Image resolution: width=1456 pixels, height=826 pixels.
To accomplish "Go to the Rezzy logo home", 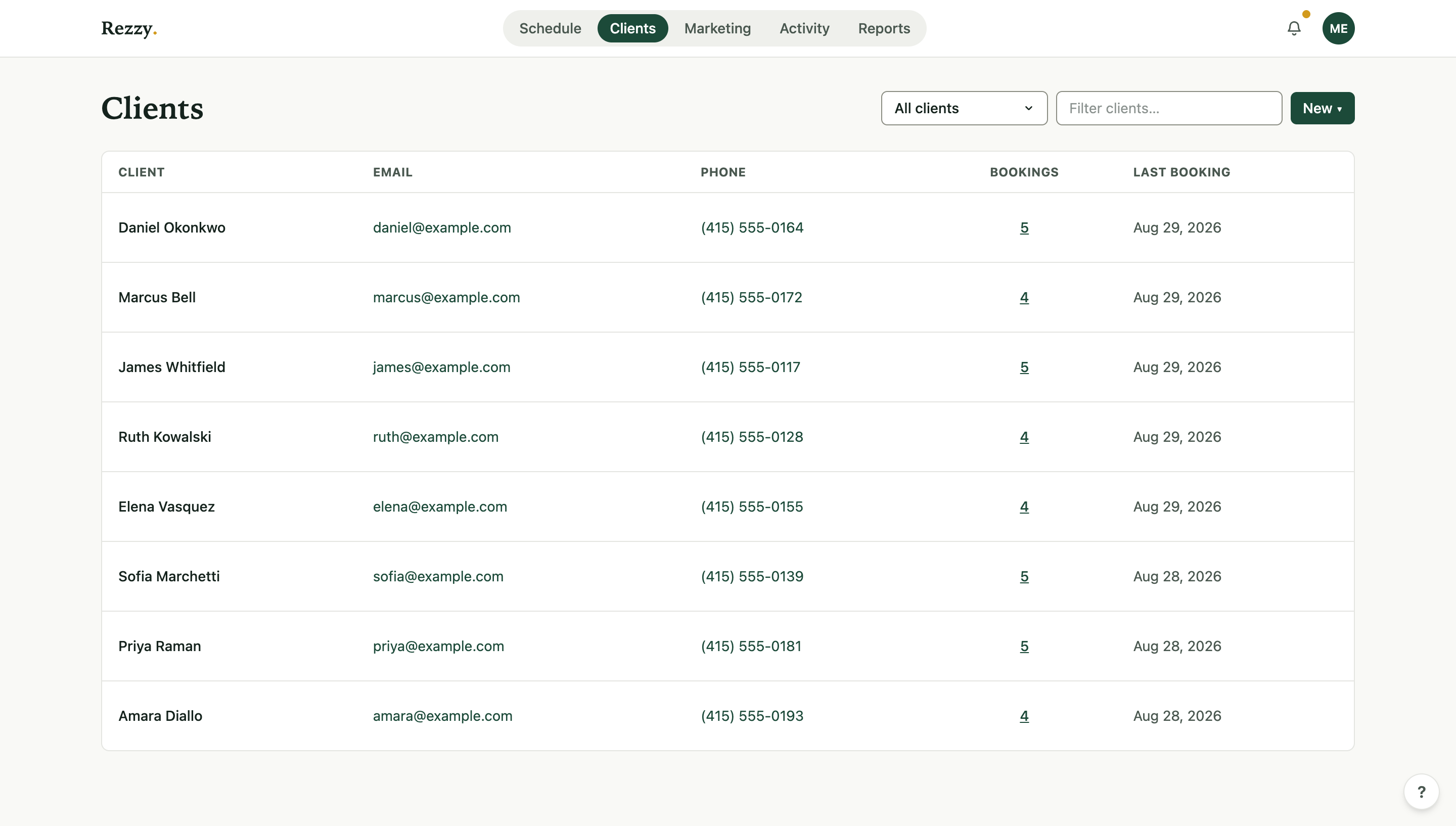I will 129,28.
